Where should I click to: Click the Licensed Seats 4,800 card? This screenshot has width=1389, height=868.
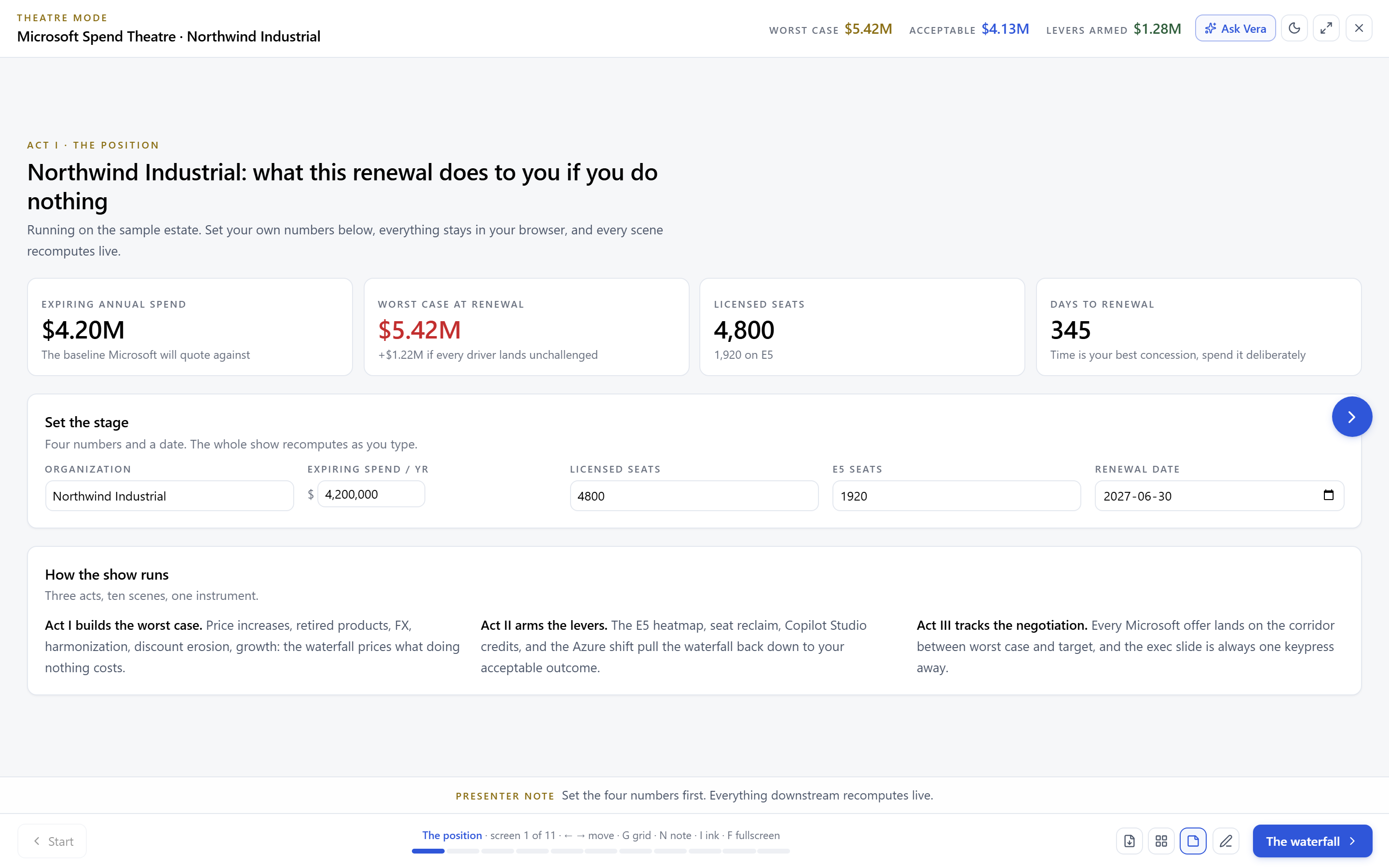pyautogui.click(x=862, y=327)
